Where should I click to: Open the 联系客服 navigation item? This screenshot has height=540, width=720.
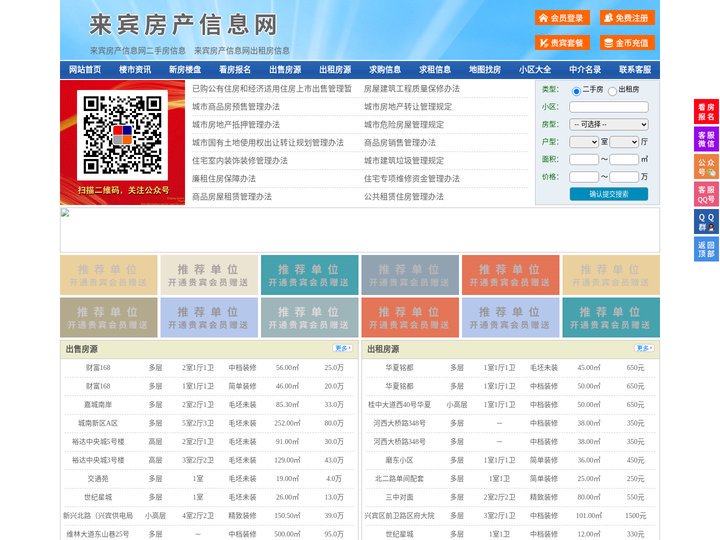(x=635, y=70)
